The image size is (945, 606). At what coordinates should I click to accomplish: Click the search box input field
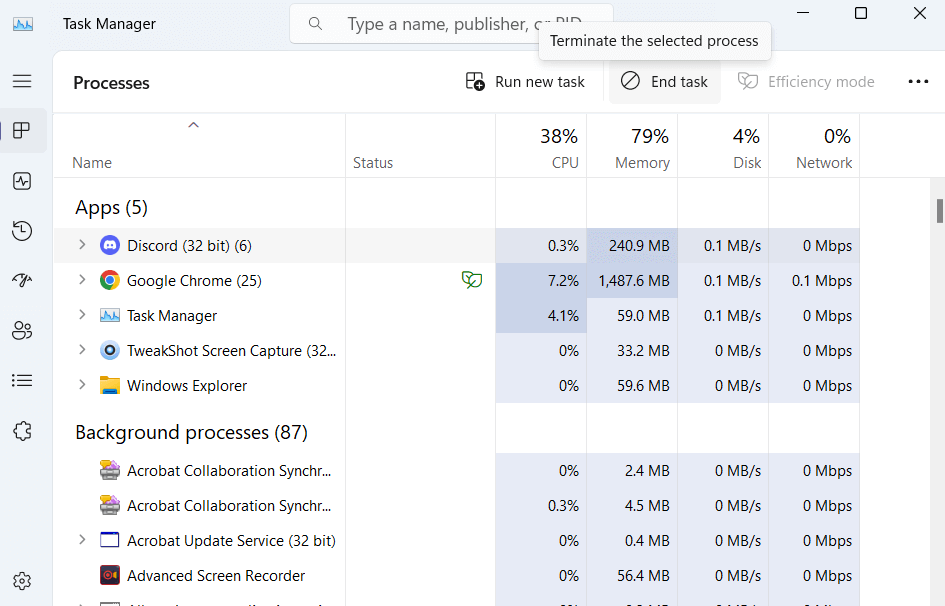[x=451, y=23]
